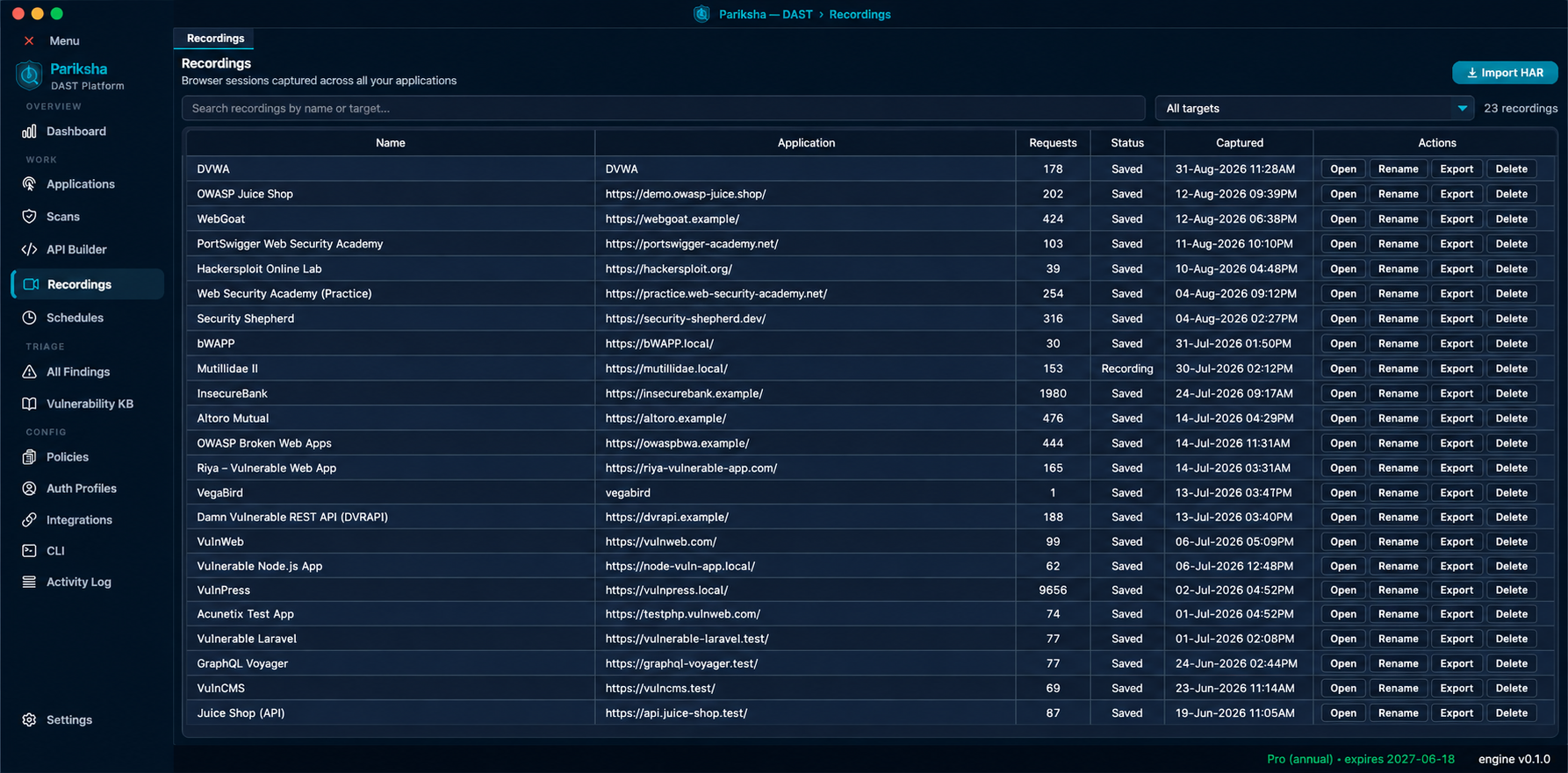Sort by the Requests column header
Screen dimensions: 1568x773
click(1053, 143)
